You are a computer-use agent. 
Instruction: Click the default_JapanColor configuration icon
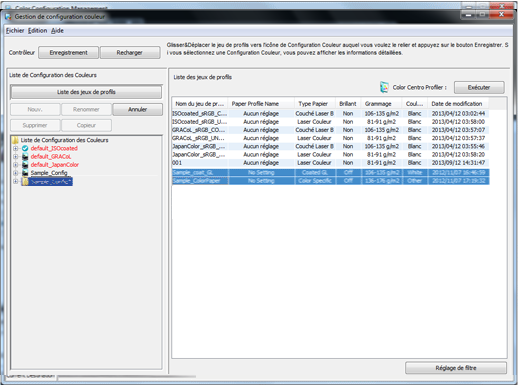(x=25, y=165)
